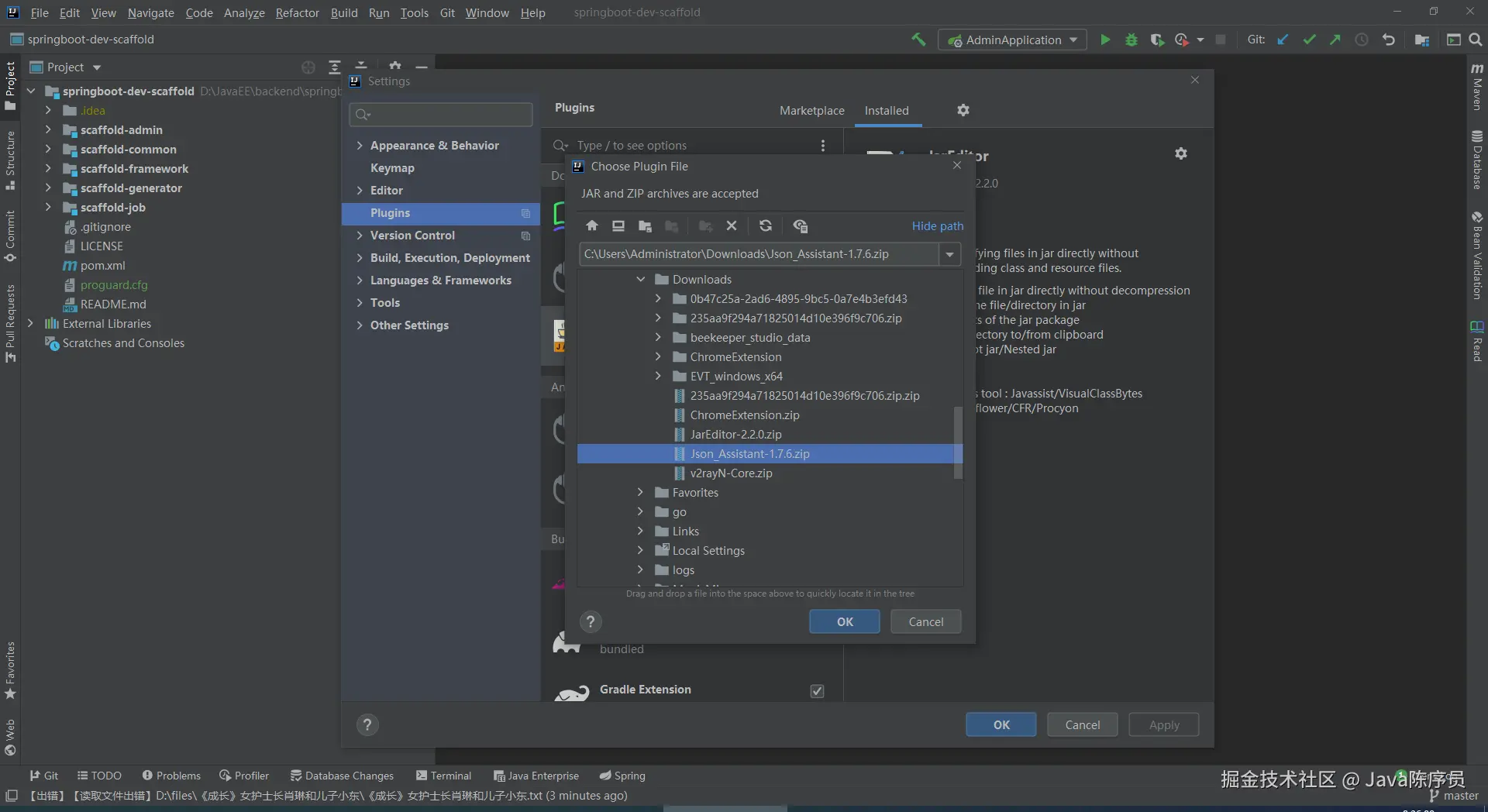Go to home directory in file chooser

[x=592, y=225]
